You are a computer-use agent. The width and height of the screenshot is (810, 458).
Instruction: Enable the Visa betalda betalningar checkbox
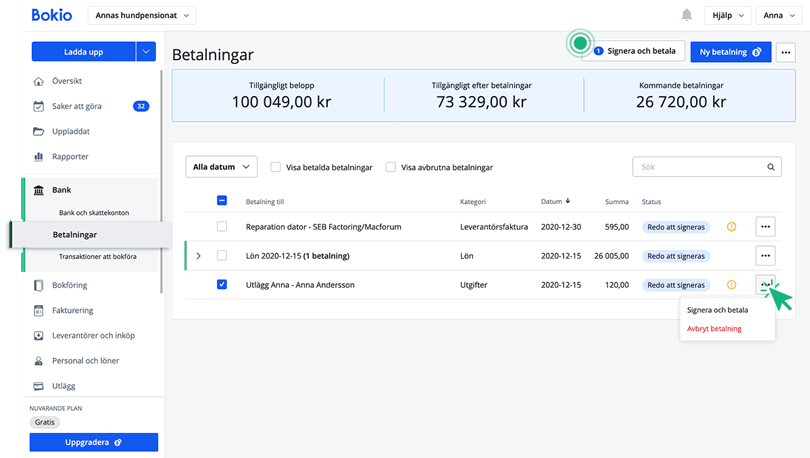tap(276, 167)
